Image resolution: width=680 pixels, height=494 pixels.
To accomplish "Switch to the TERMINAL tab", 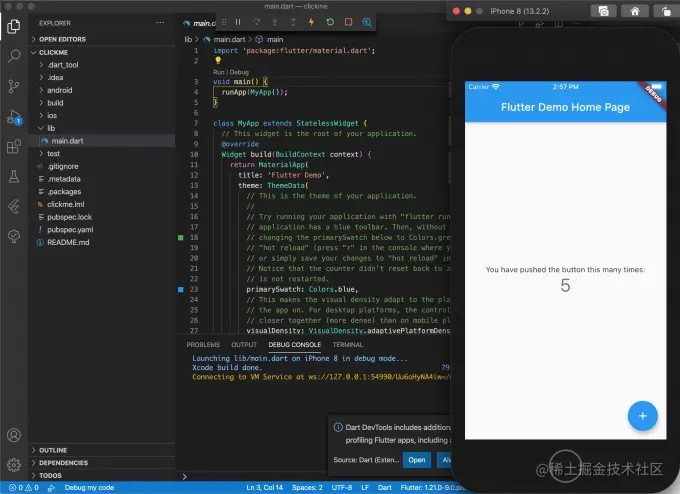I will (348, 345).
